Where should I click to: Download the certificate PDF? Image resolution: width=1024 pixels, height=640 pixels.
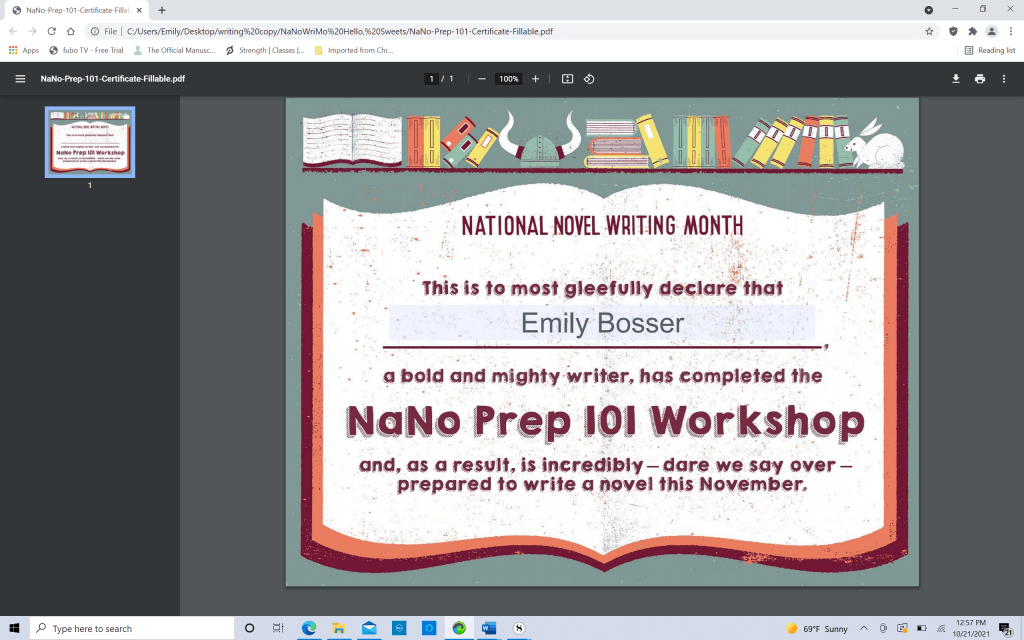tap(956, 78)
